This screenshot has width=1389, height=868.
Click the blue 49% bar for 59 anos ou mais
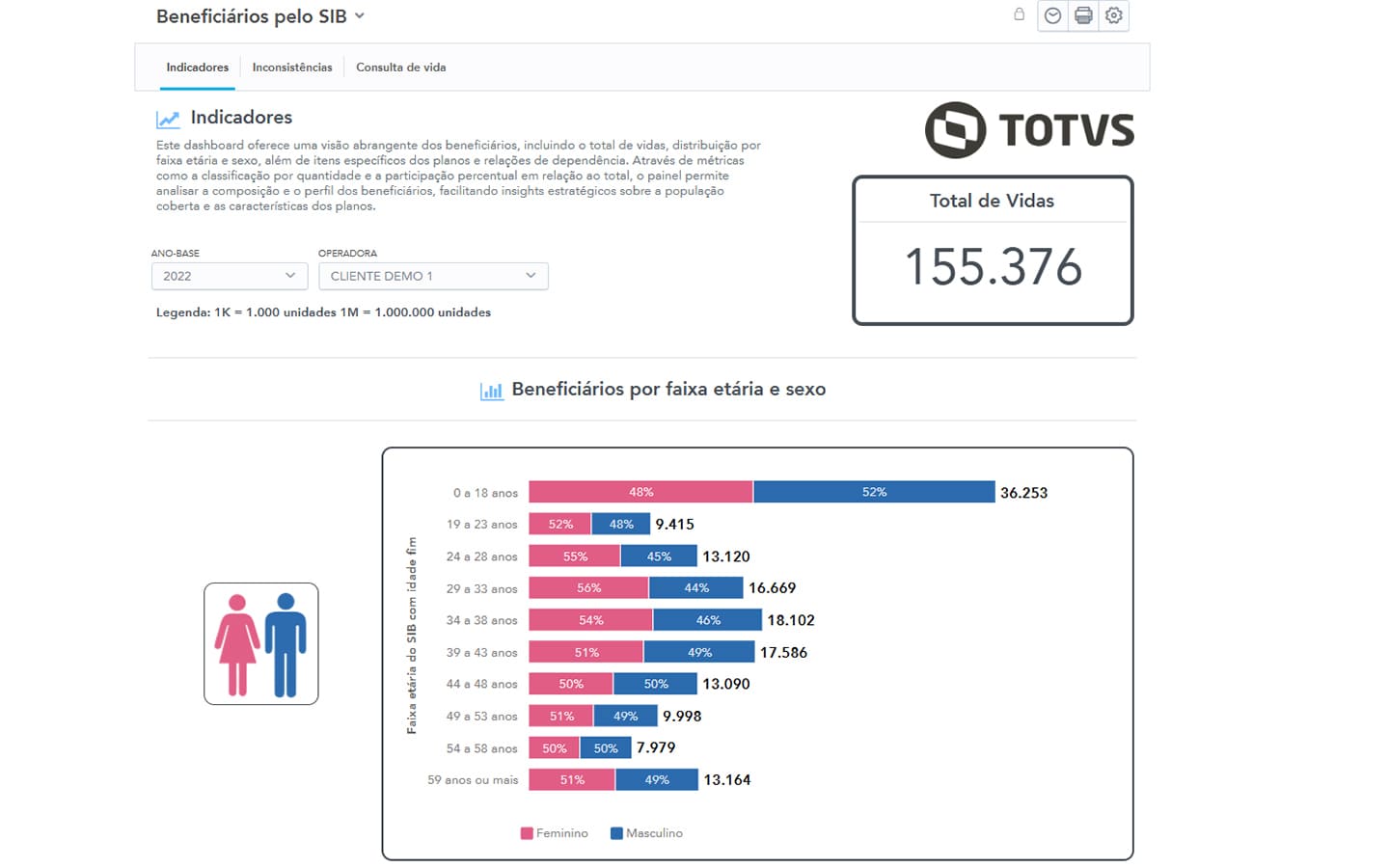point(657,779)
